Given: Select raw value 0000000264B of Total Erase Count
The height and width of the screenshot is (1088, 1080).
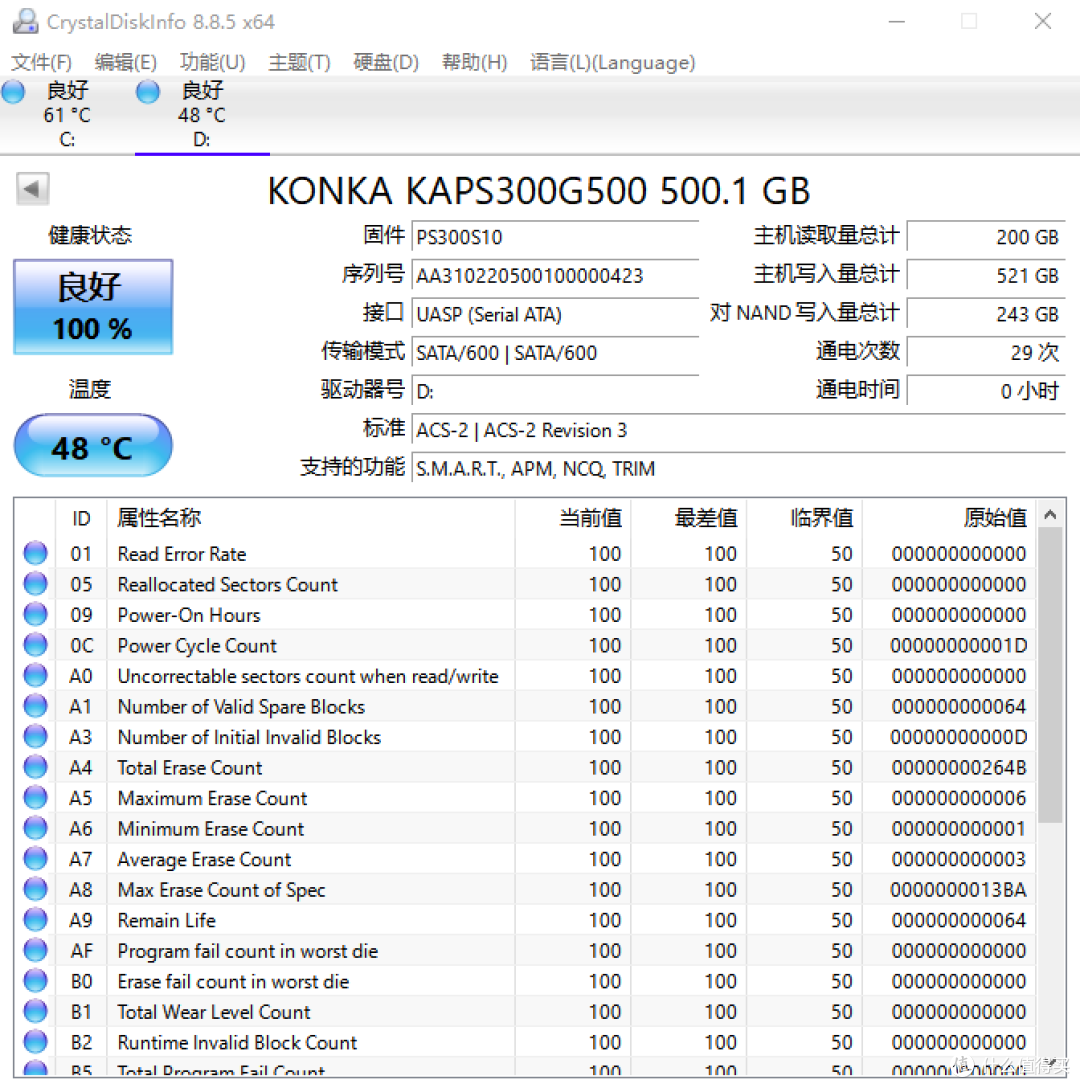Looking at the screenshot, I should [959, 767].
